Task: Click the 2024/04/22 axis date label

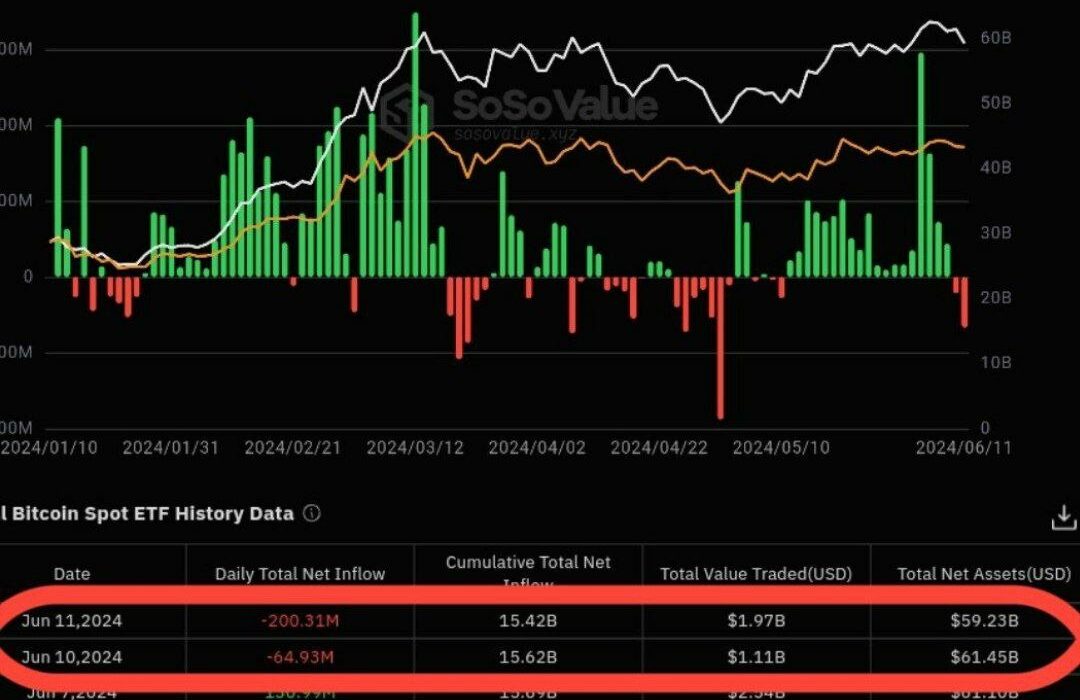Action: (x=658, y=448)
